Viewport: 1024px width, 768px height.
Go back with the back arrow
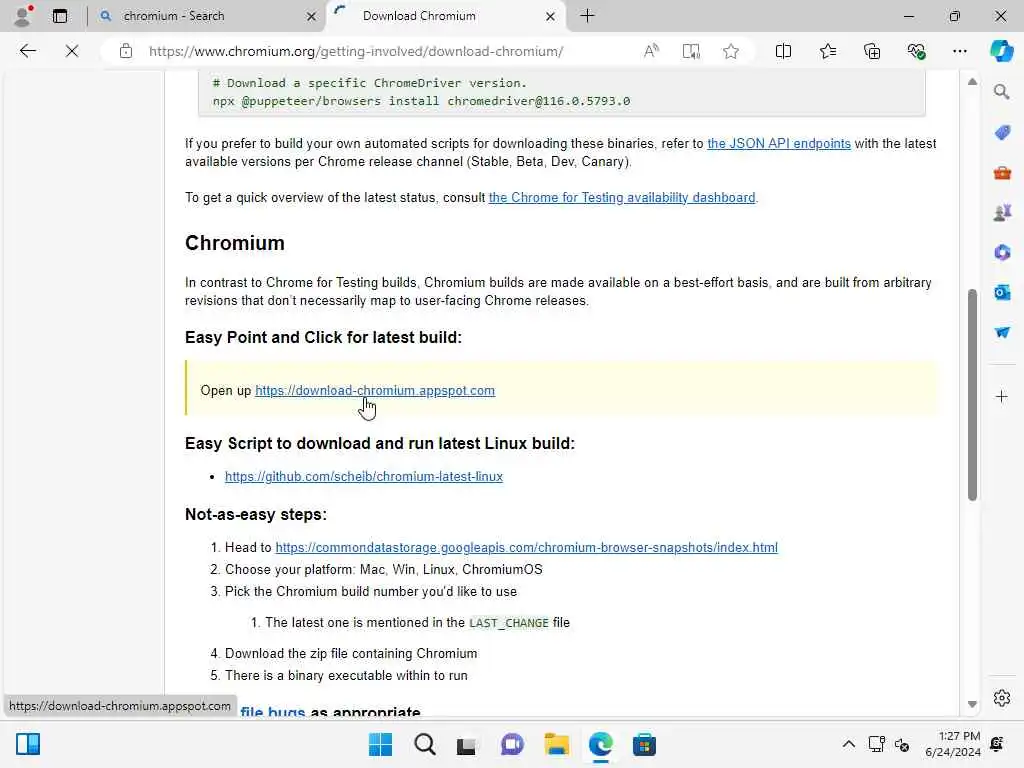click(x=27, y=51)
